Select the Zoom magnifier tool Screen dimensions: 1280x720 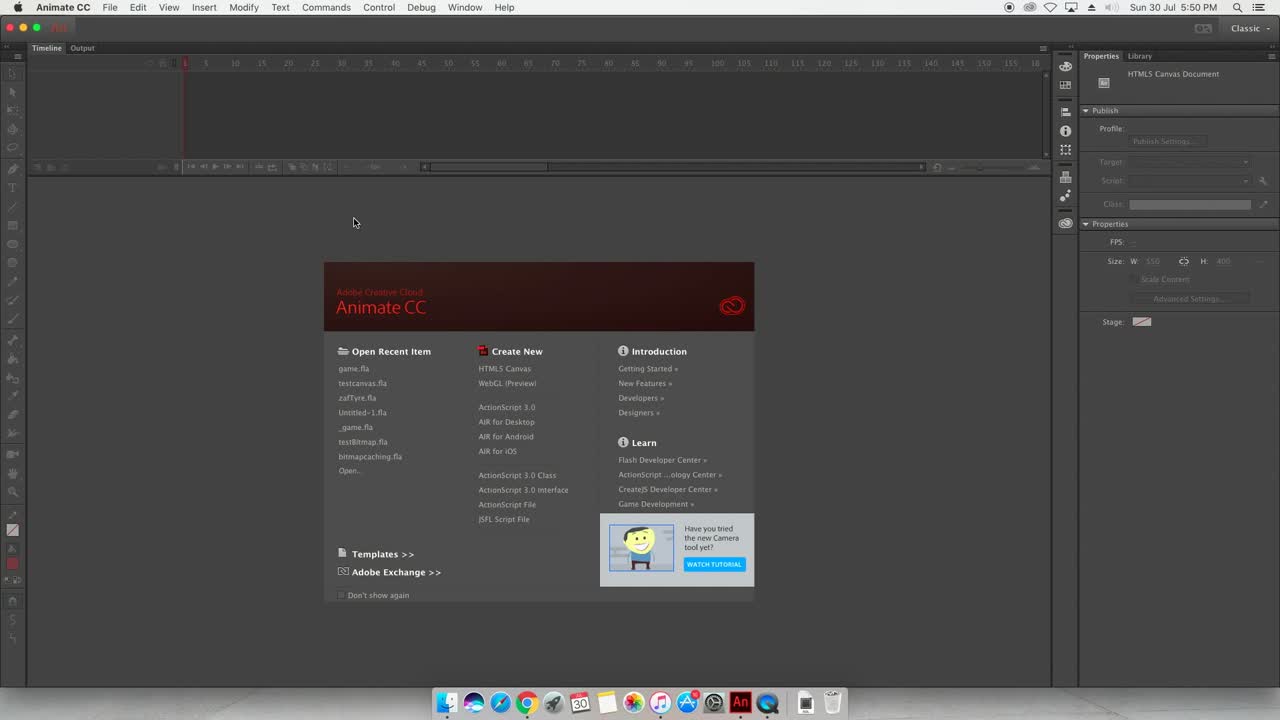tap(13, 492)
